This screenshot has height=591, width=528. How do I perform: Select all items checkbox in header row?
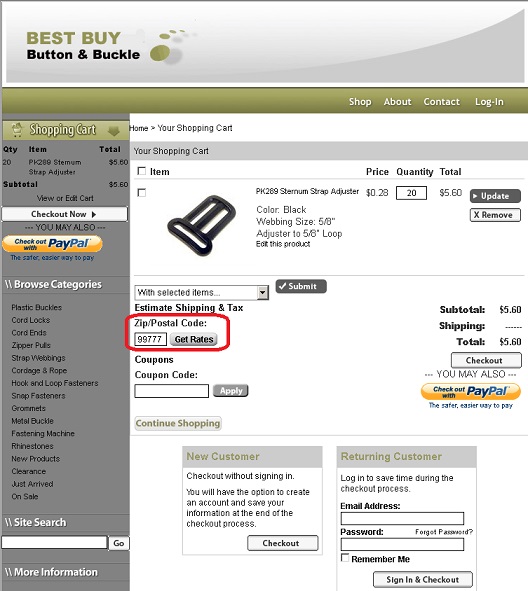click(142, 171)
